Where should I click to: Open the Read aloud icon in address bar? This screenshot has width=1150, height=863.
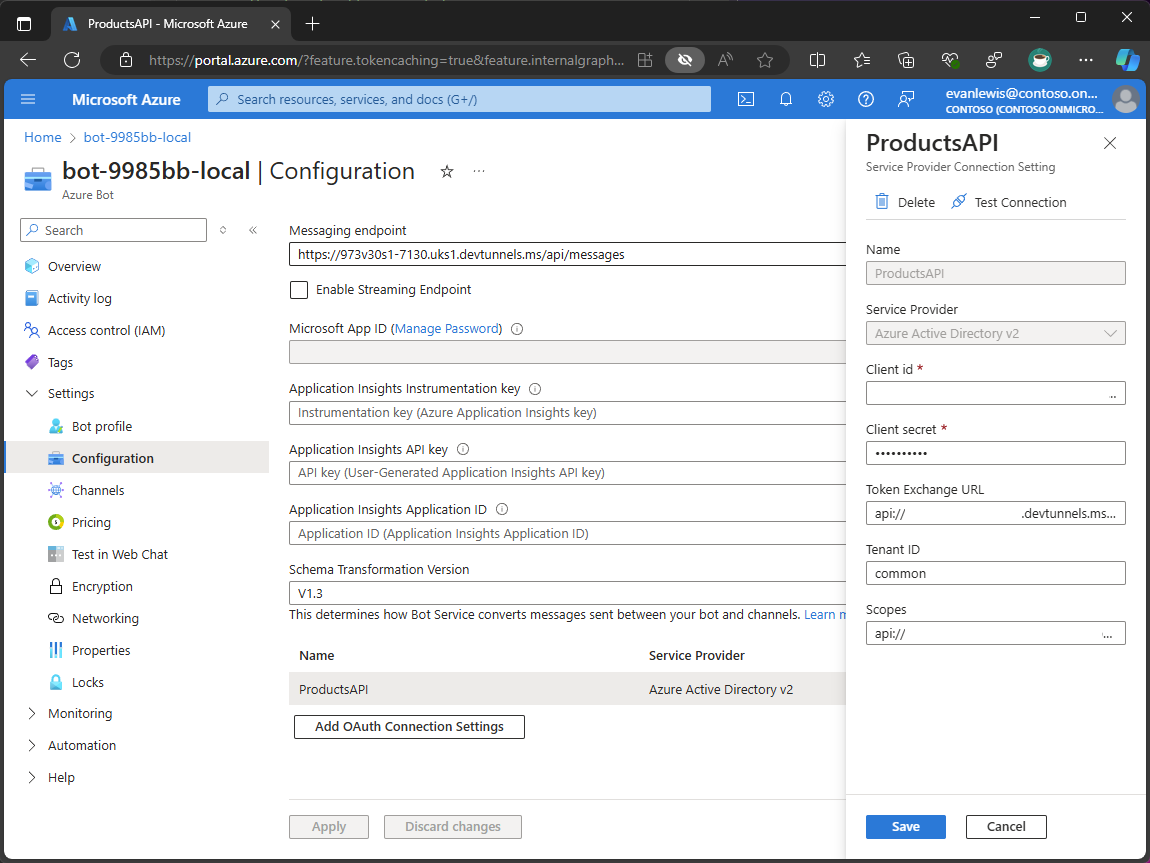pos(725,60)
